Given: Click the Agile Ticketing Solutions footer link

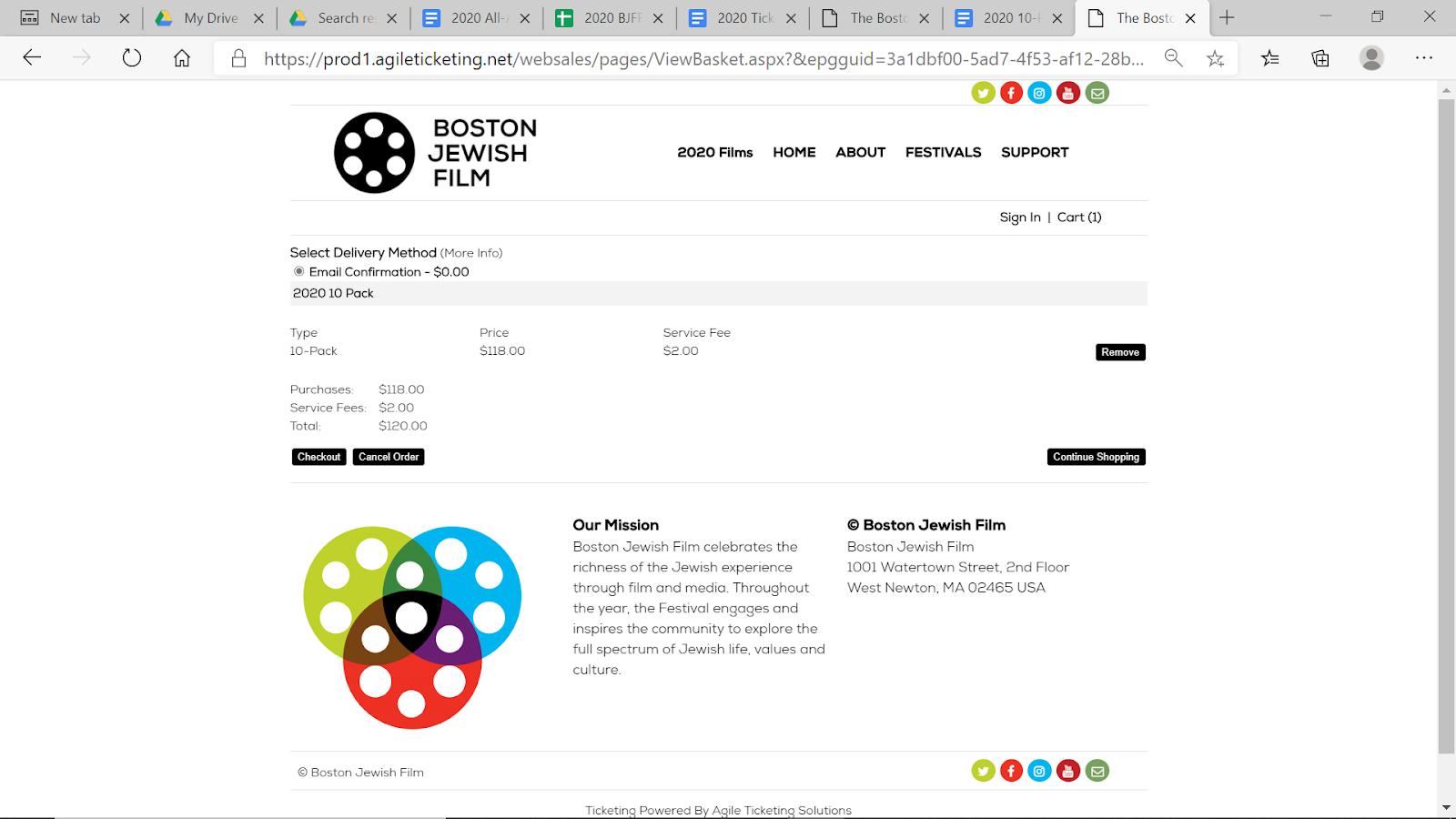Looking at the screenshot, I should click(782, 810).
